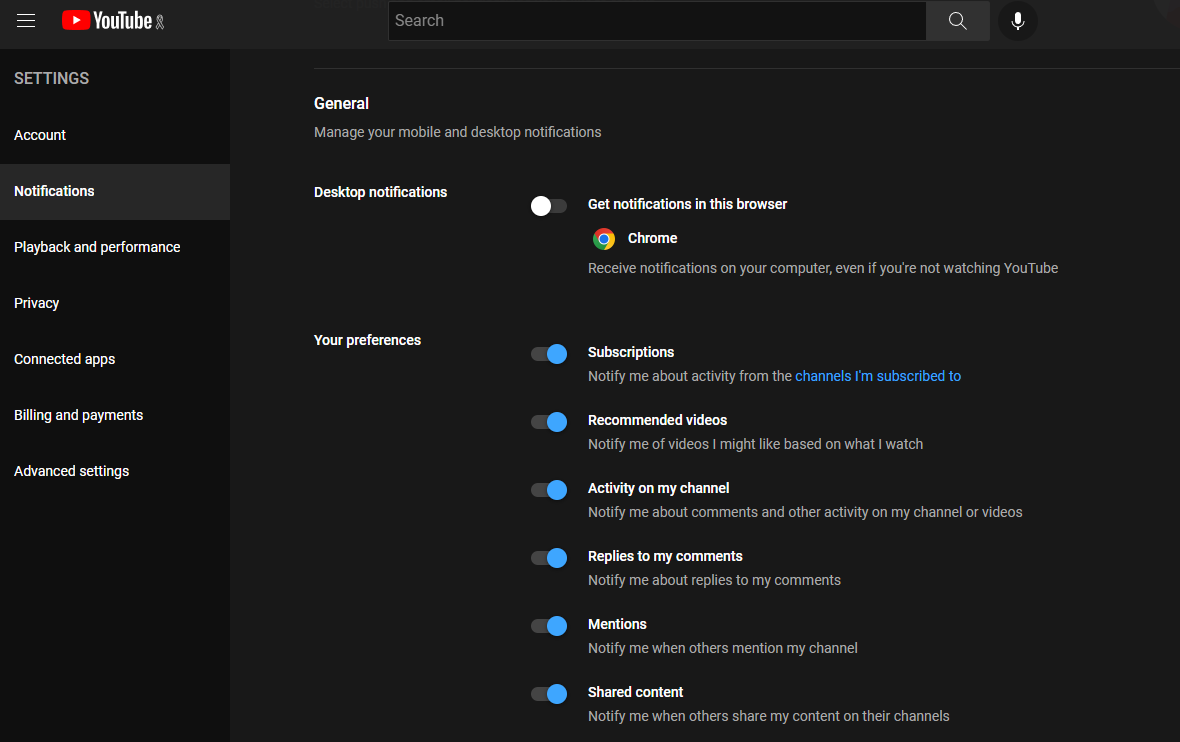Click 'Receive notifications on your computer' description

(x=823, y=269)
